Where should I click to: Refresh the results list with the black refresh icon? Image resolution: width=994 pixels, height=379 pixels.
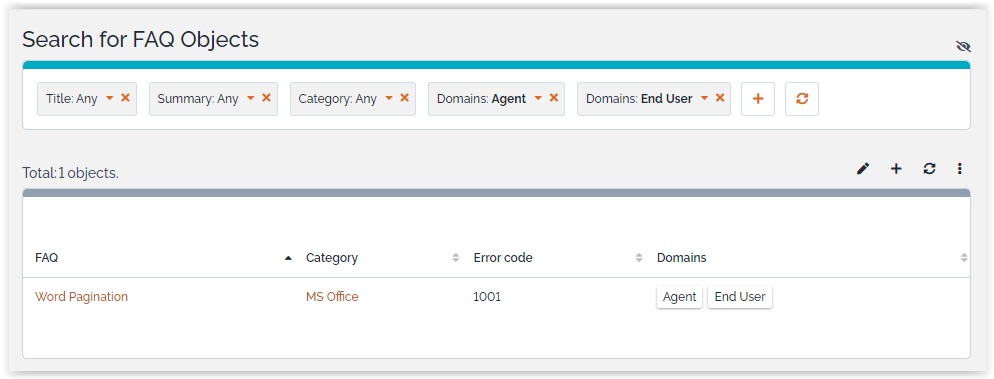pyautogui.click(x=929, y=169)
